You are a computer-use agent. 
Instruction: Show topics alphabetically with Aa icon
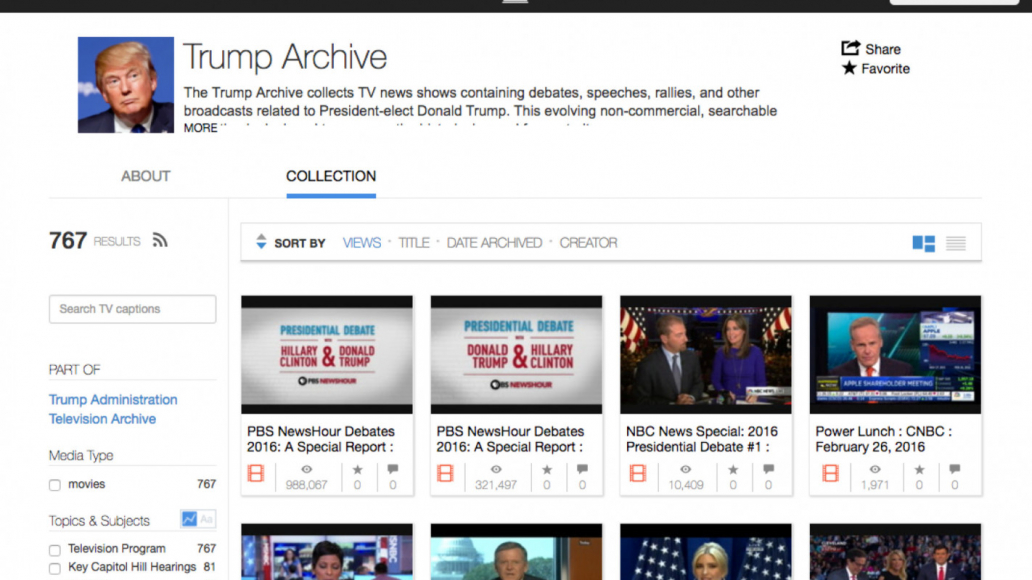pos(207,519)
